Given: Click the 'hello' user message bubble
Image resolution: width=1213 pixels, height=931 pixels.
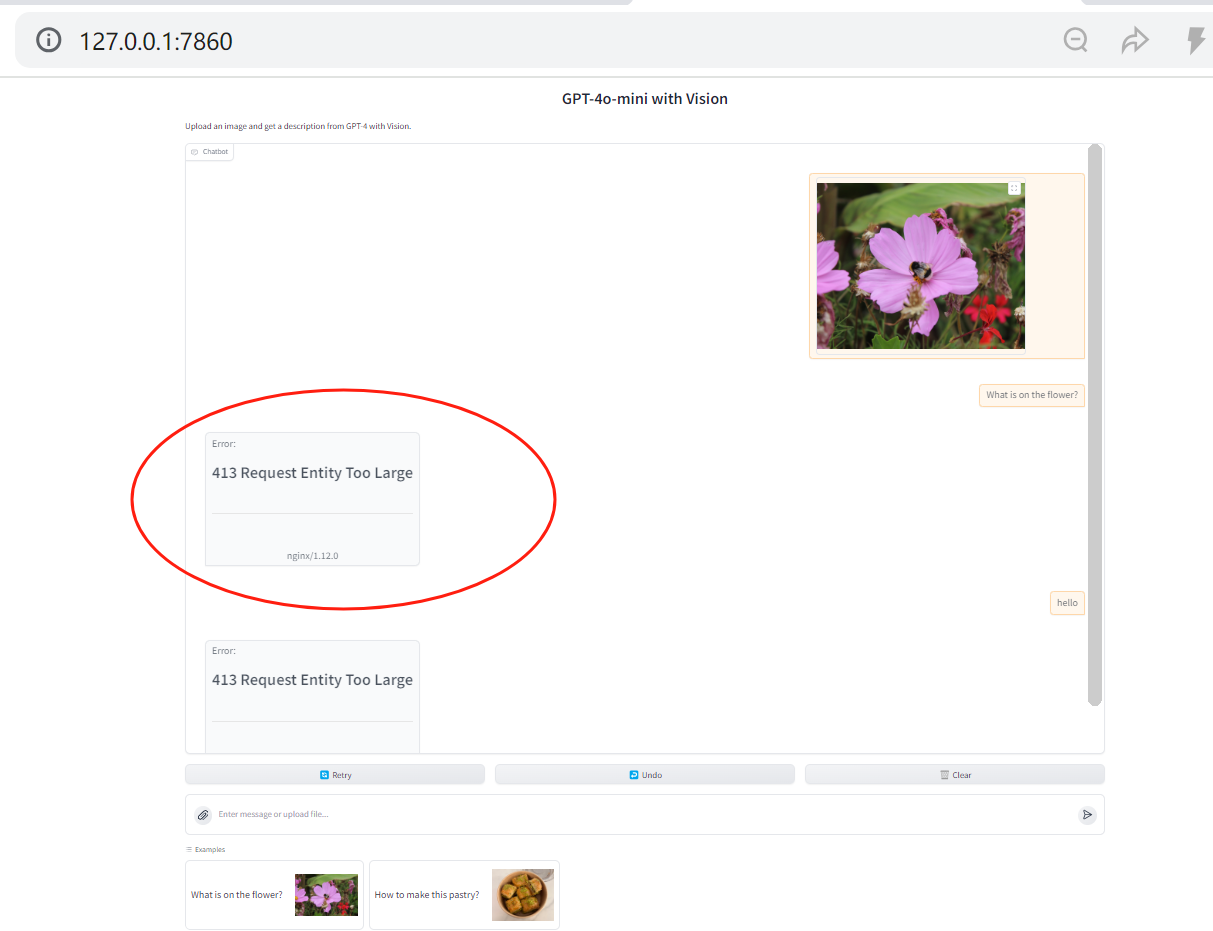Looking at the screenshot, I should (x=1067, y=603).
